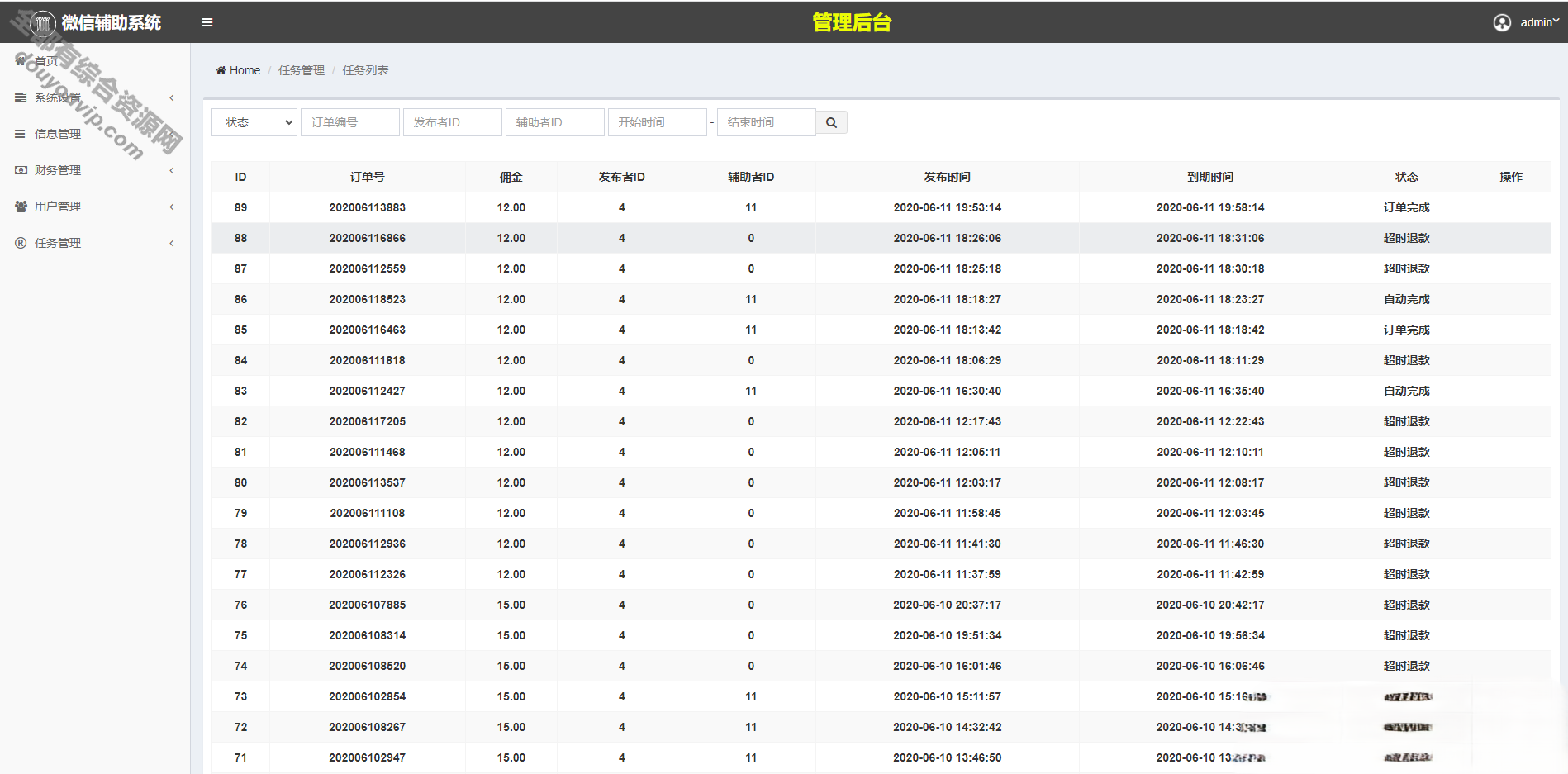Screen dimensions: 1568x774
Task: Select order number 202006118523
Action: pyautogui.click(x=368, y=299)
